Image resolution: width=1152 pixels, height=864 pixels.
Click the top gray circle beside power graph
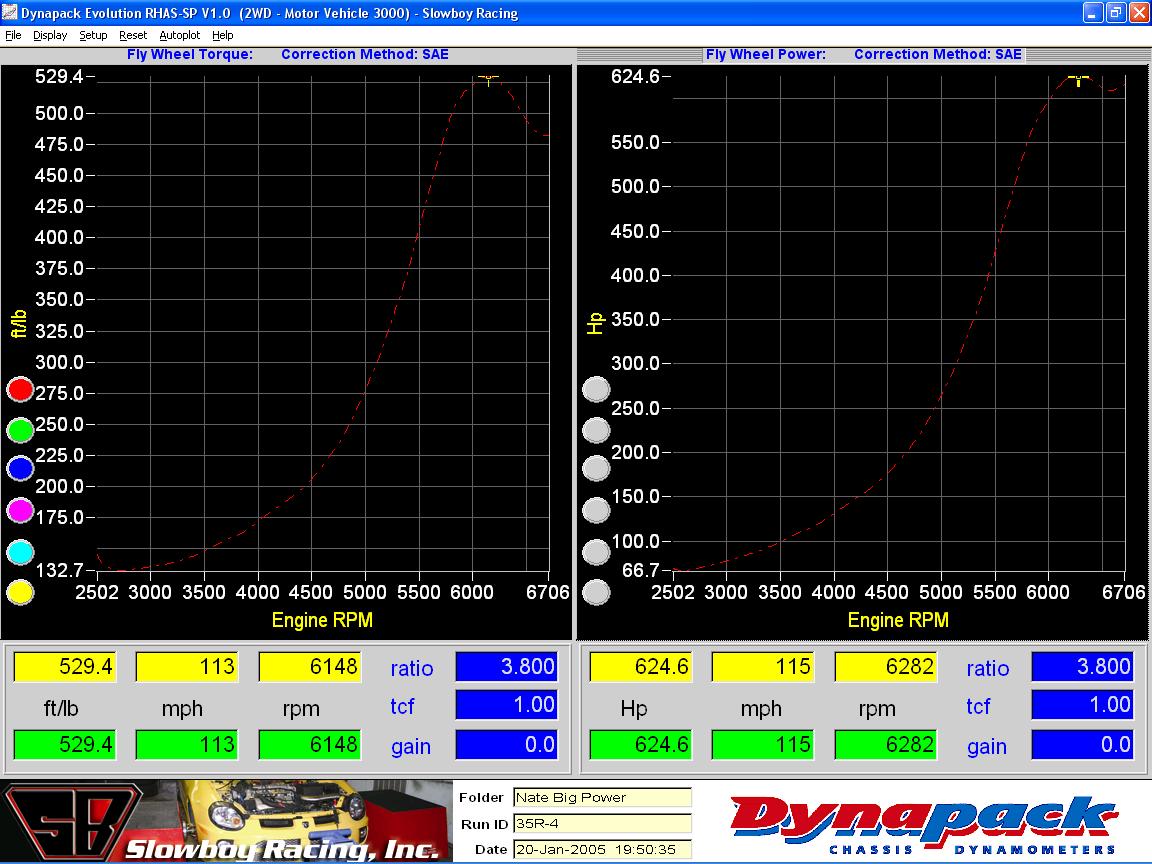click(596, 389)
